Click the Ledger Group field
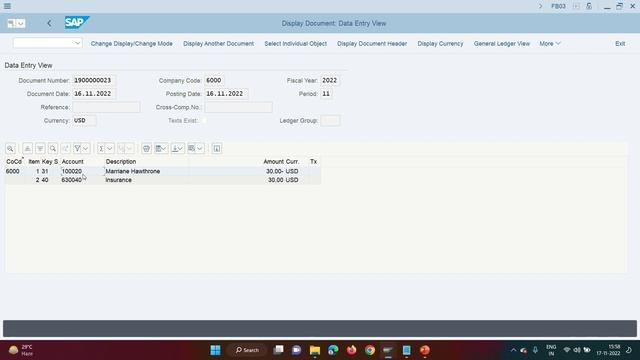 tap(330, 121)
